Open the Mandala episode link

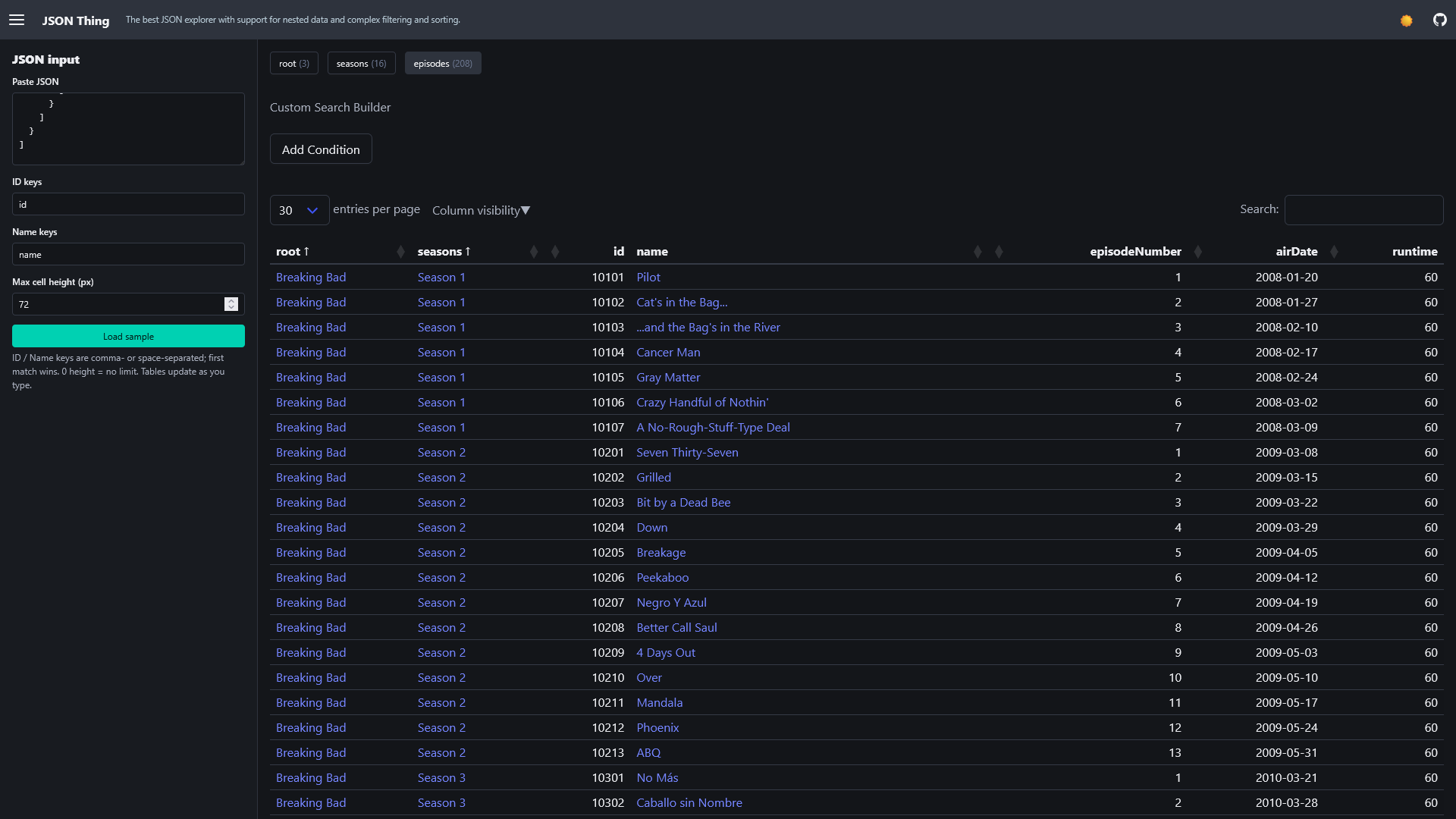[660, 703]
